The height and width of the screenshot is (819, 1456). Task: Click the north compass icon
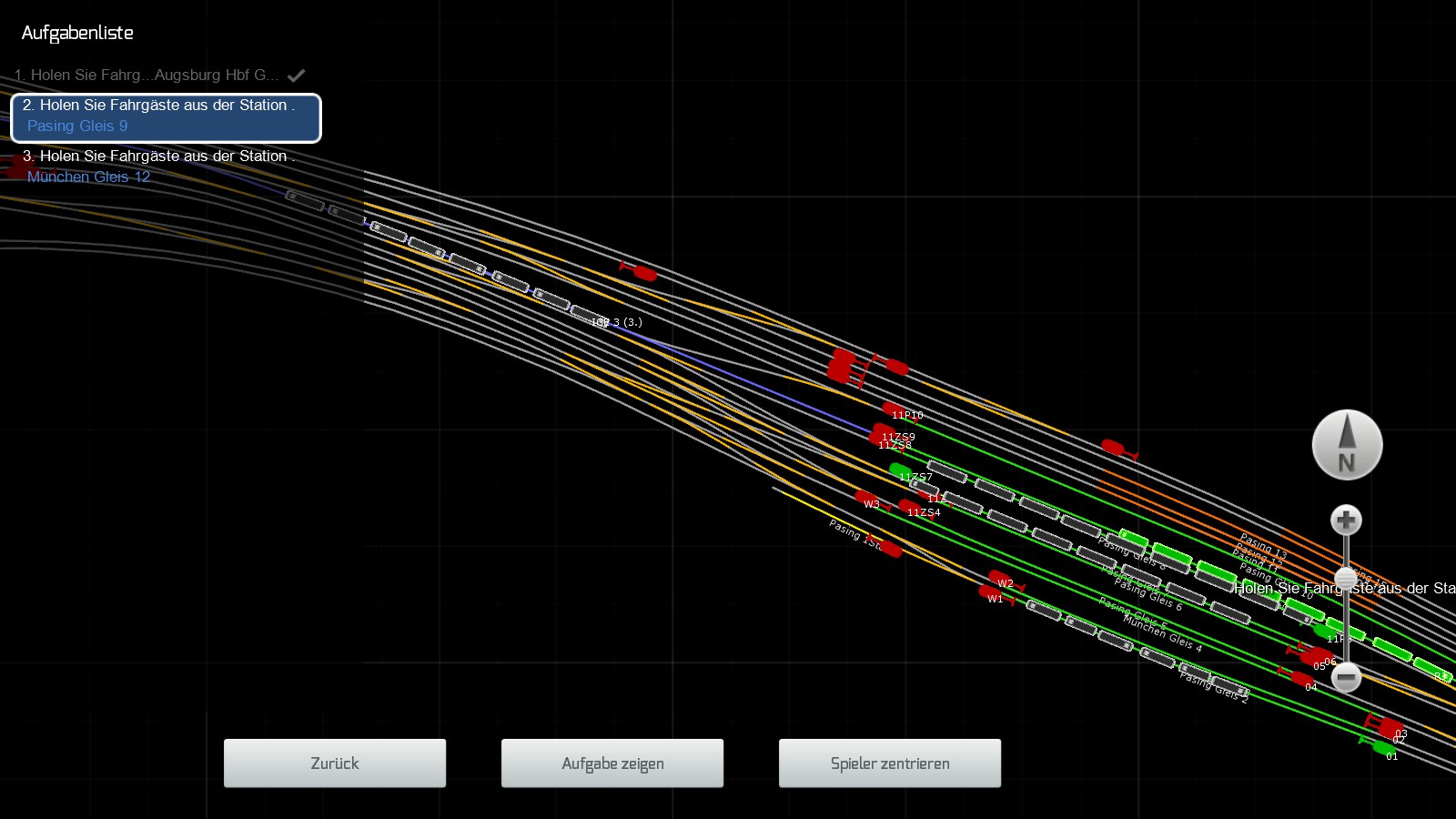(1347, 445)
